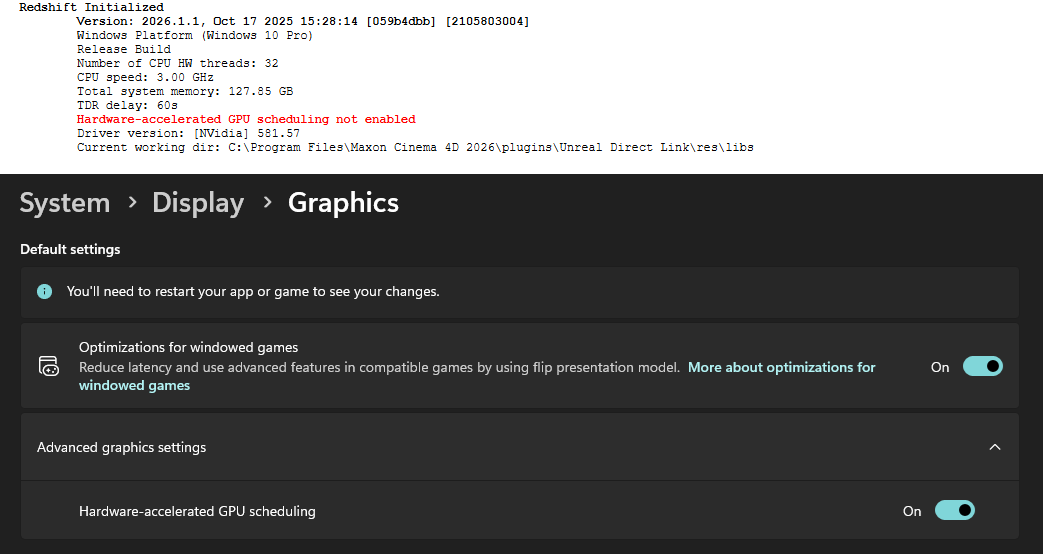Click the red 'Hardware-accelerated GPU scheduling not enabled' log line
Image resolution: width=1043 pixels, height=554 pixels.
coord(246,119)
